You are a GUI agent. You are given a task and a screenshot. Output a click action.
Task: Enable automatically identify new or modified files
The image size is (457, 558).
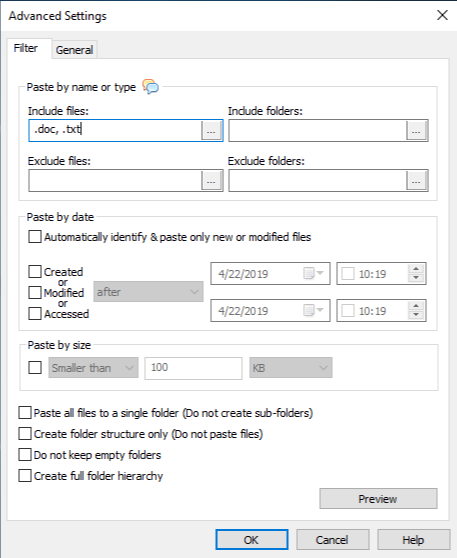[x=35, y=237]
